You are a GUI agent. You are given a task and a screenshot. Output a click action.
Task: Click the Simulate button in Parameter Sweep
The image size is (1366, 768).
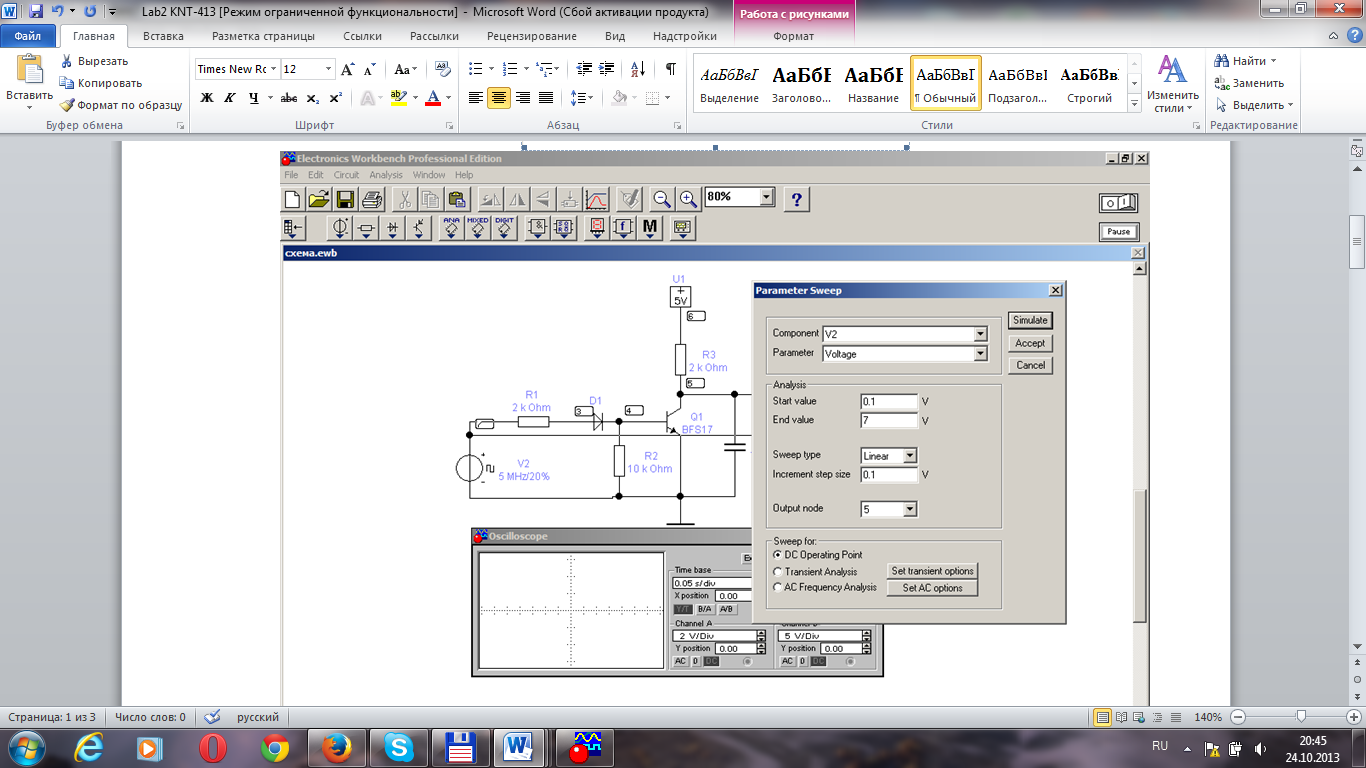pyautogui.click(x=1030, y=320)
